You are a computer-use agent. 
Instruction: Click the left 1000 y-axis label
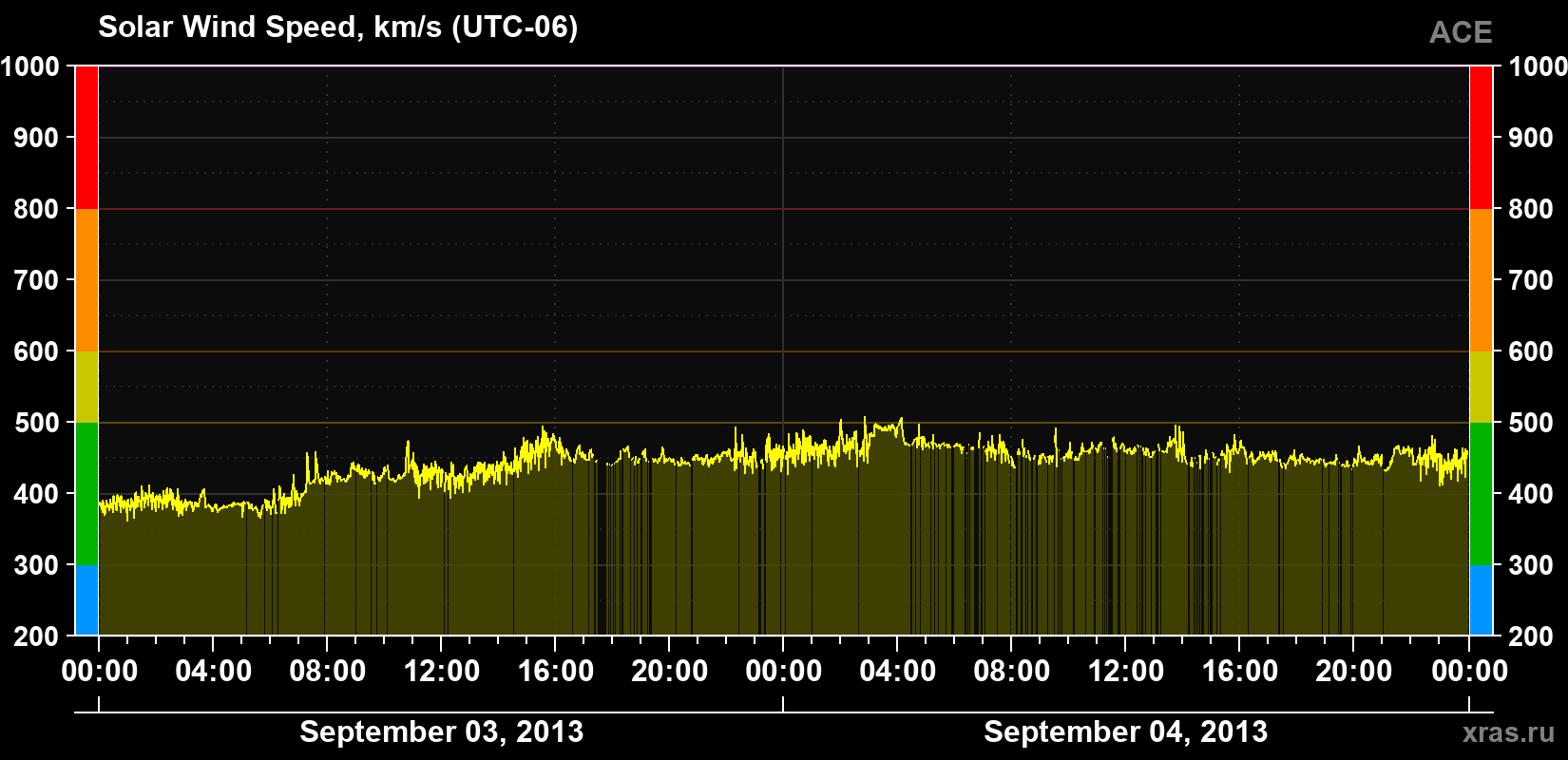[30, 66]
